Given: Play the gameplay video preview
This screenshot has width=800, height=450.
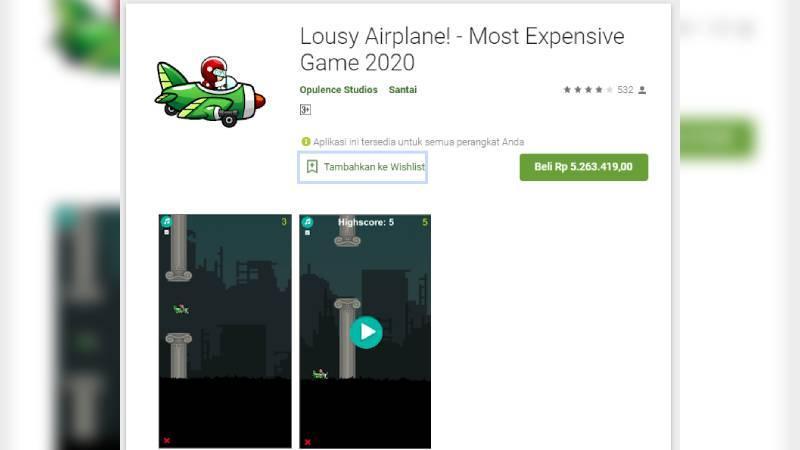Looking at the screenshot, I should pyautogui.click(x=366, y=332).
